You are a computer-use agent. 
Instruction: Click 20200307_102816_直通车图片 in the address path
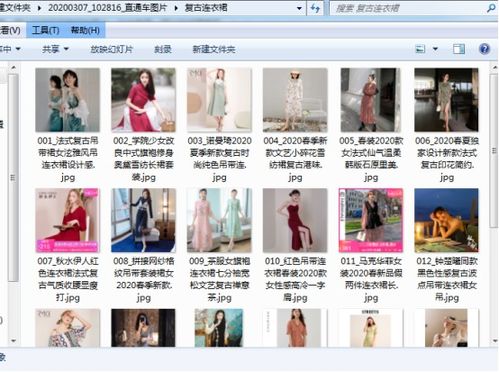107,8
